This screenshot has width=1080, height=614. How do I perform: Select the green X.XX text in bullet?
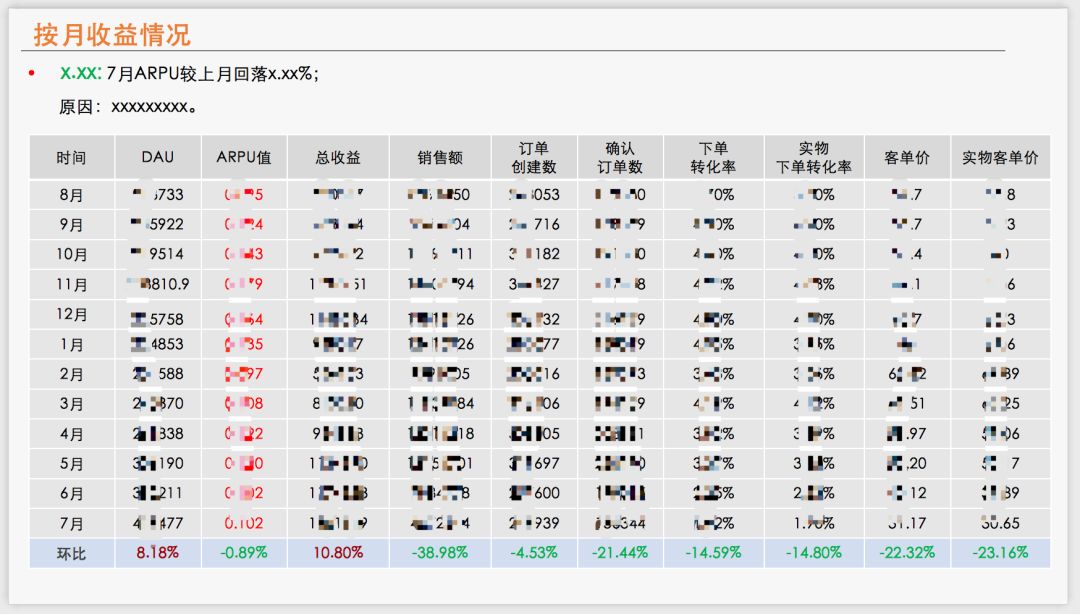pyautogui.click(x=80, y=74)
